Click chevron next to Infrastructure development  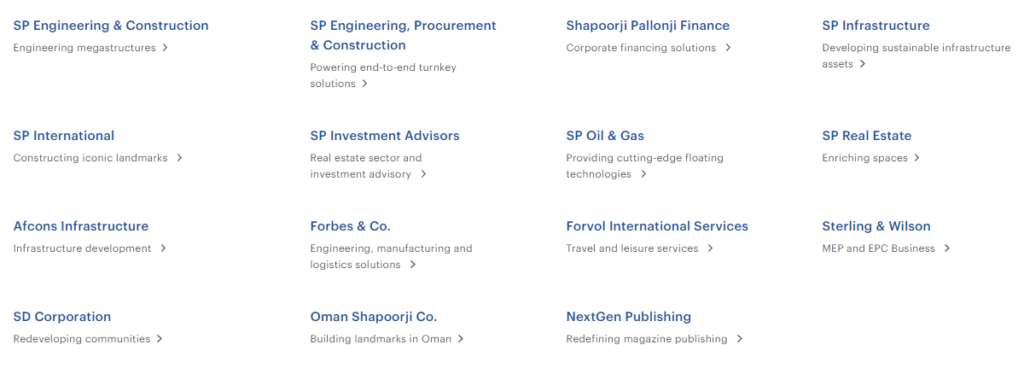pos(163,249)
